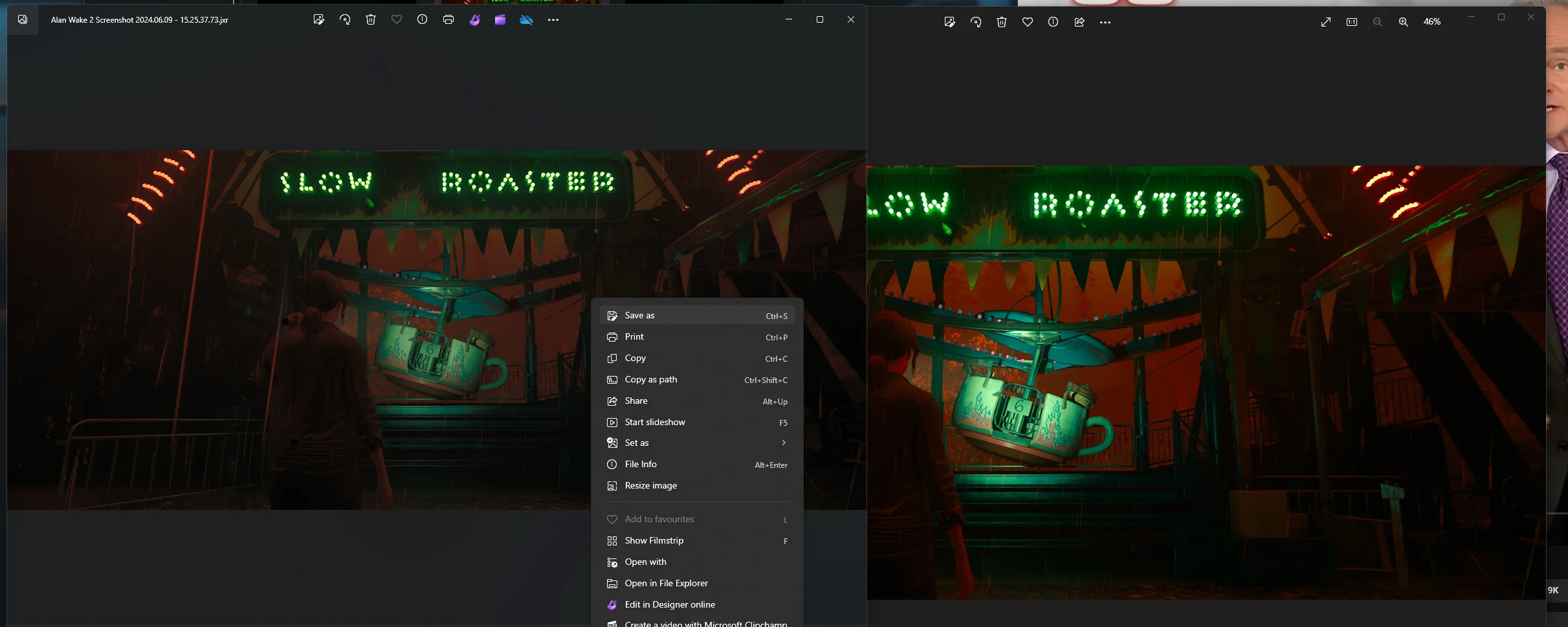Click the file title Alan Wake 2 Screenshot
1568x627 pixels.
pyautogui.click(x=139, y=20)
